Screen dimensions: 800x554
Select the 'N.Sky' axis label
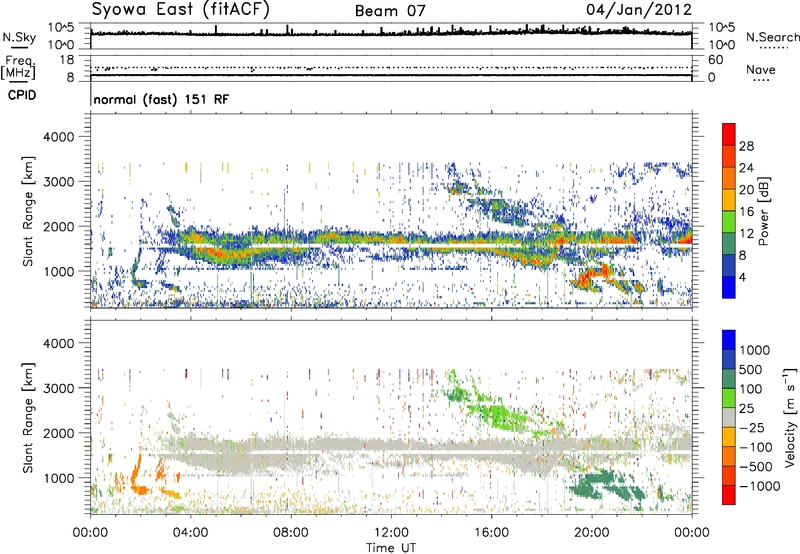(19, 37)
